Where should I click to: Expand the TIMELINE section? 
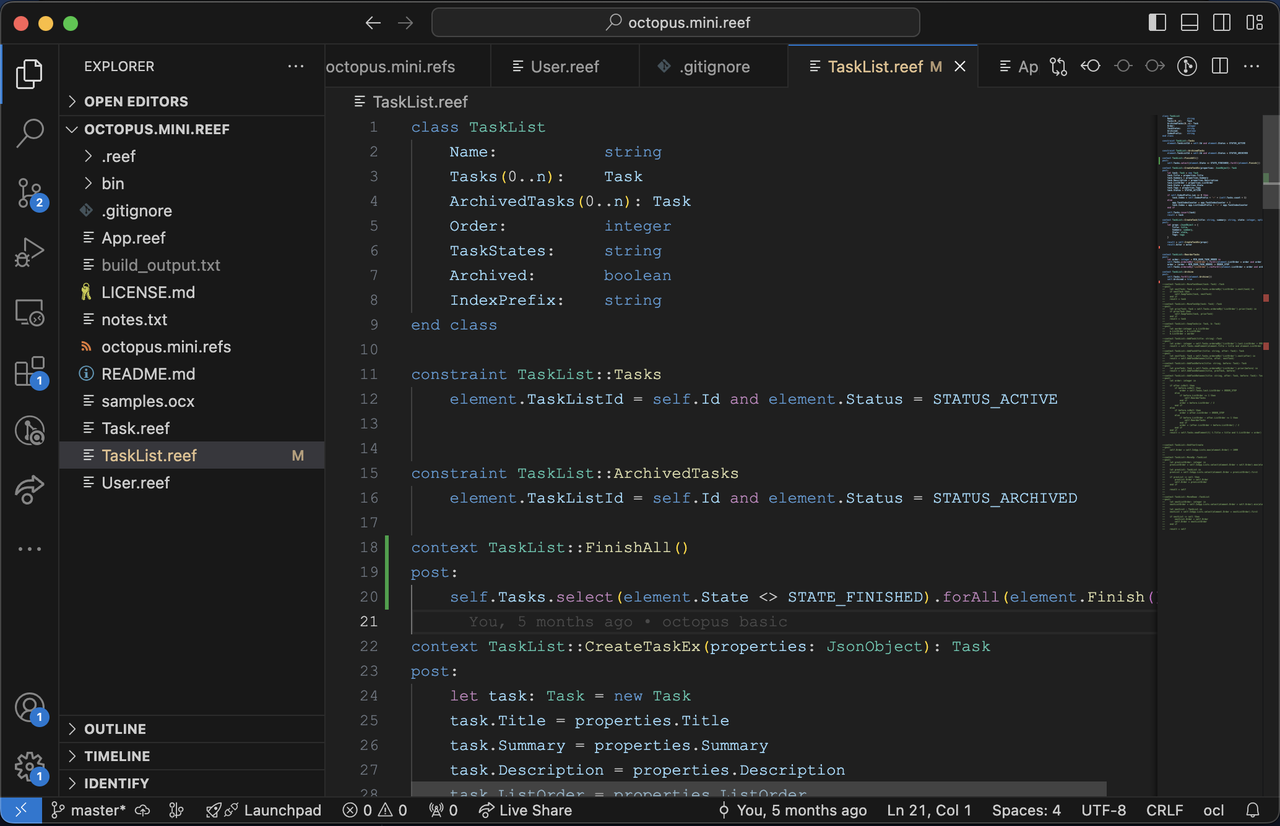pos(192,756)
